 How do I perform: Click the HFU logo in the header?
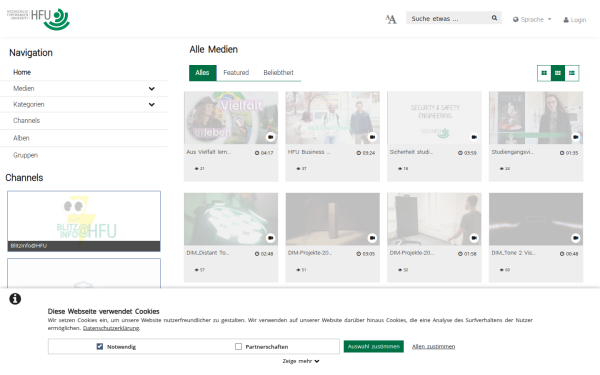(38, 19)
